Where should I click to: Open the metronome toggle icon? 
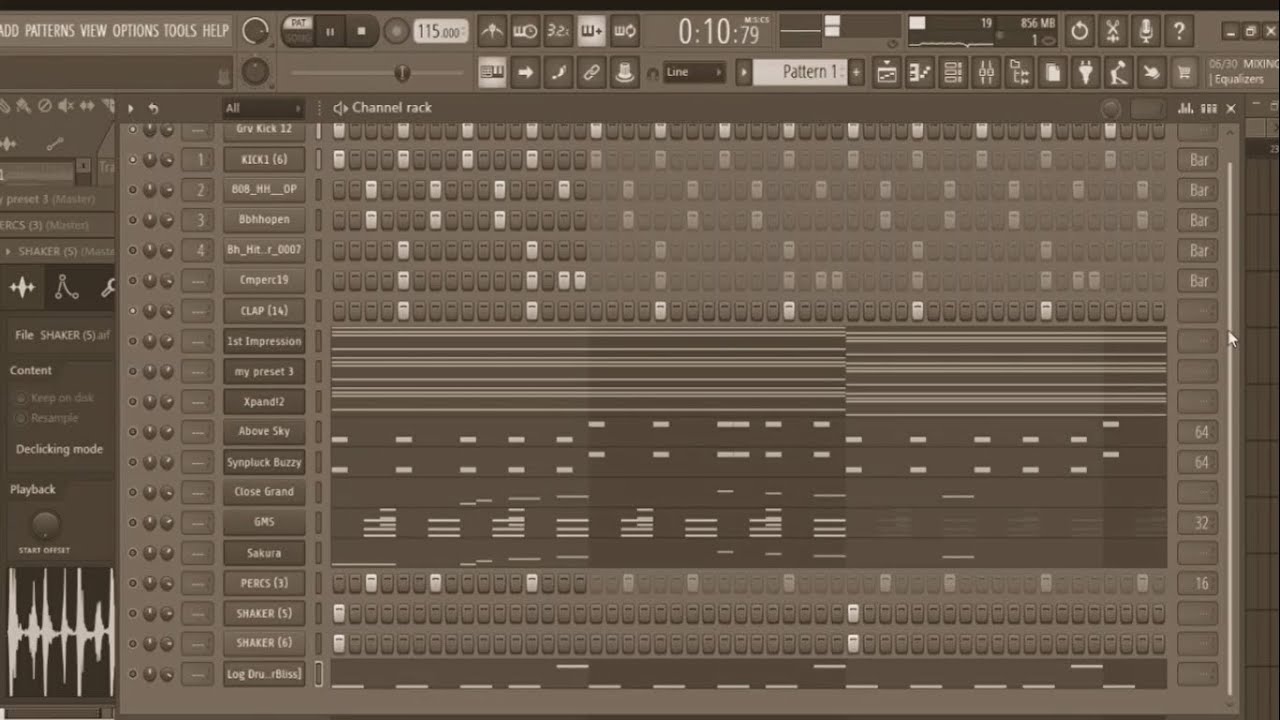coord(492,31)
